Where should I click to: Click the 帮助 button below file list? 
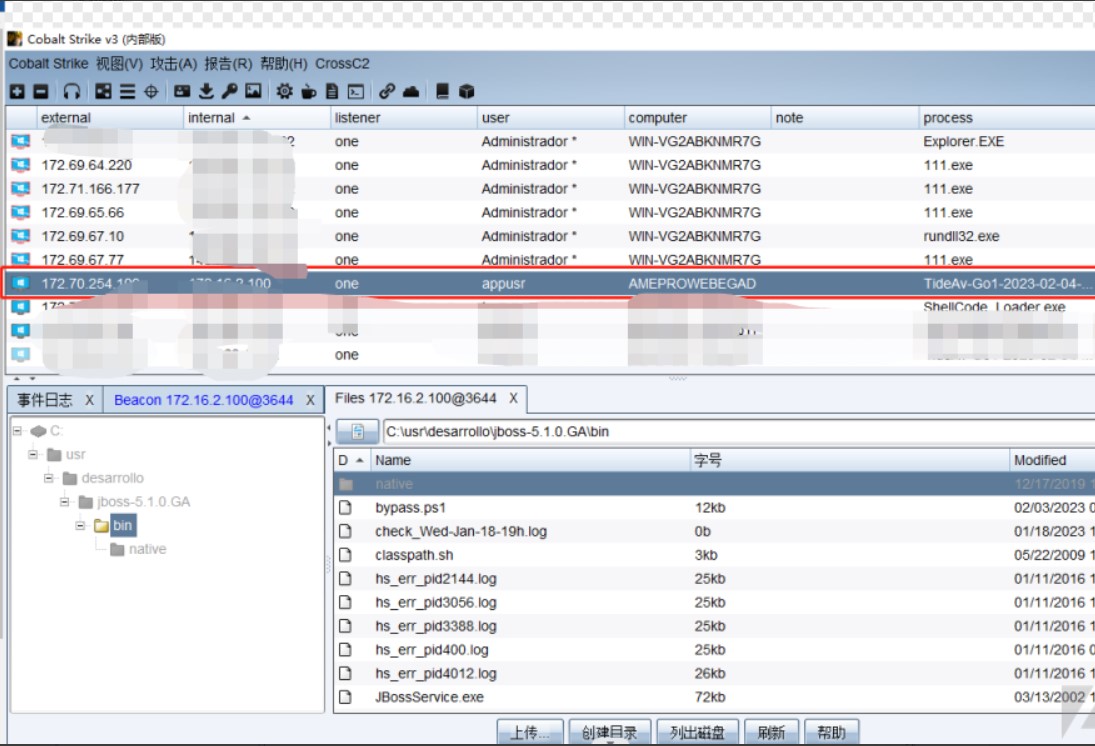point(832,732)
